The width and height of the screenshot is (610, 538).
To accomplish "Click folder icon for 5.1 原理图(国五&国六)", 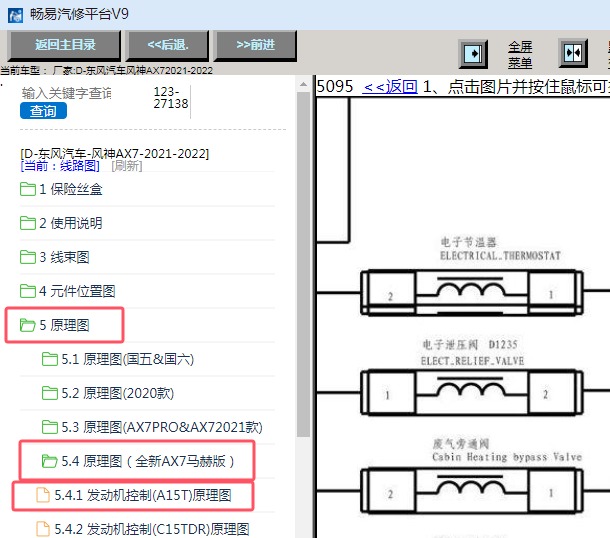I will click(50, 359).
